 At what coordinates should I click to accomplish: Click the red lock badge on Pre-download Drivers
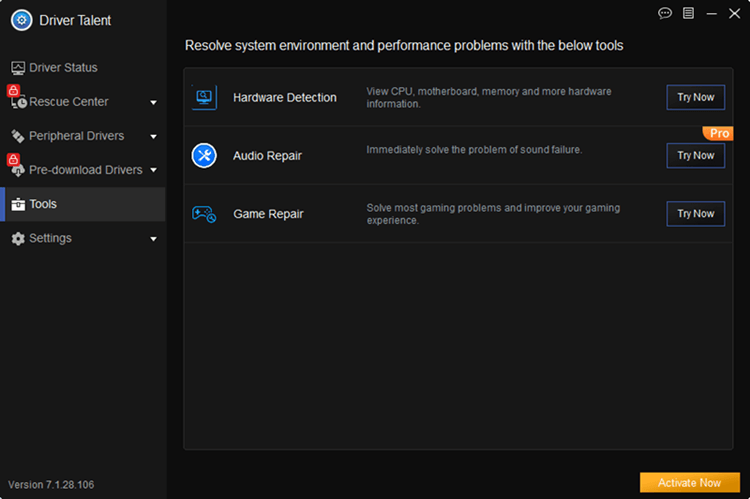(x=13, y=159)
